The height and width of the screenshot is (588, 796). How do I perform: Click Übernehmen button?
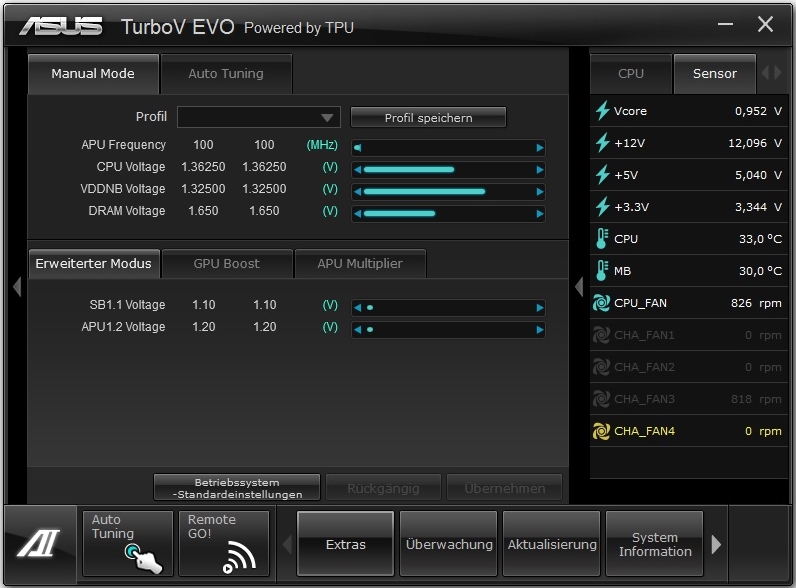pos(505,487)
